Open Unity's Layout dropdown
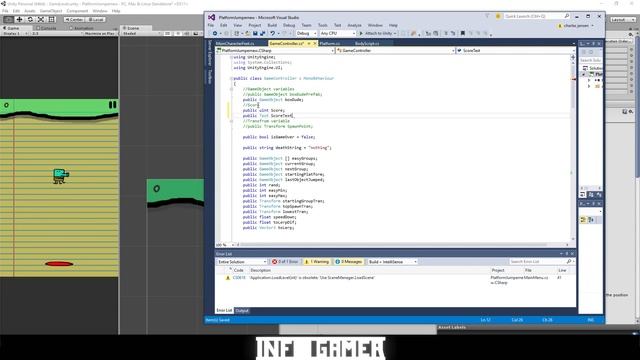Viewport: 640px width, 360px height. (x=622, y=19)
